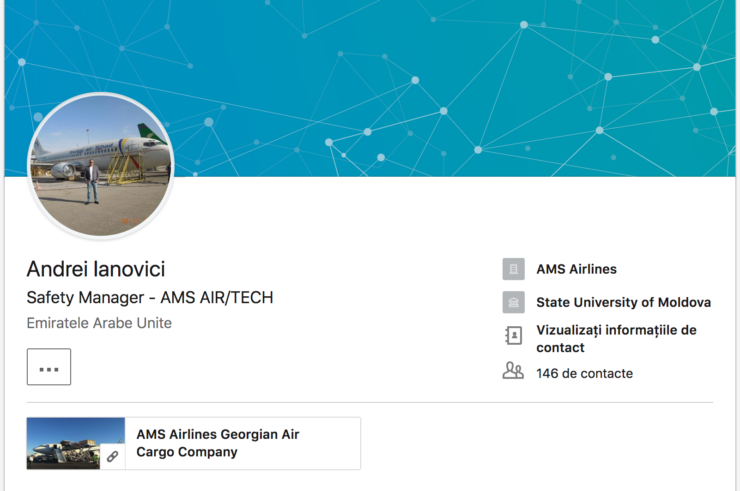The width and height of the screenshot is (740, 491).
Task: Open the State University of Moldova link
Action: pos(623,302)
